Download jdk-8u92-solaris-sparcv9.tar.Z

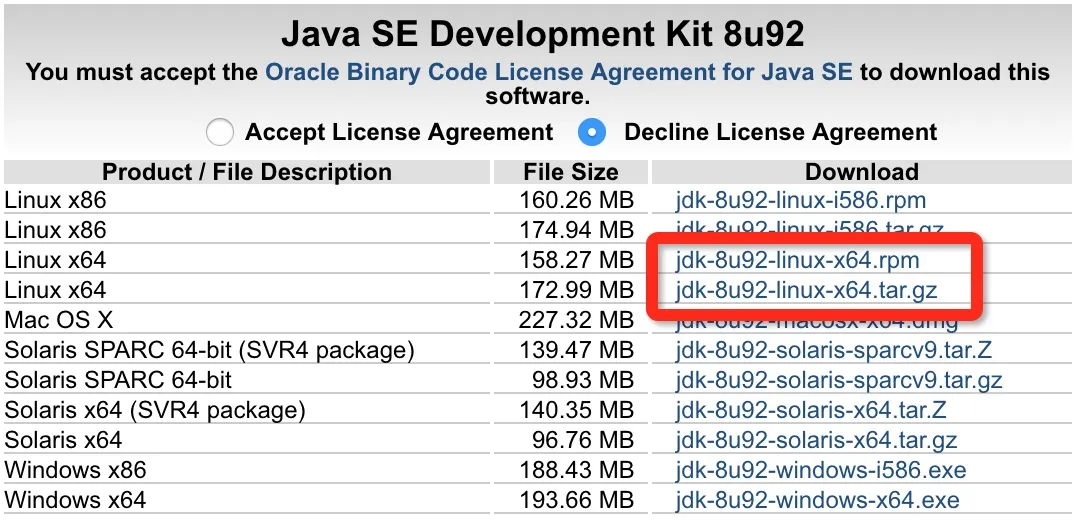(834, 351)
